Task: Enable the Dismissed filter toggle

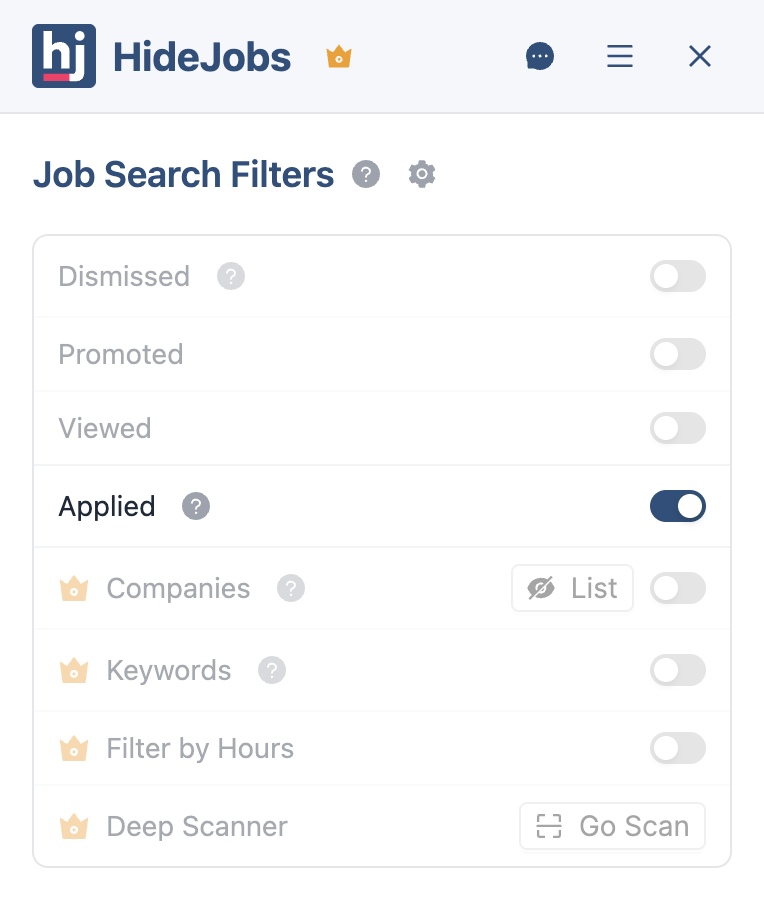Action: tap(678, 276)
